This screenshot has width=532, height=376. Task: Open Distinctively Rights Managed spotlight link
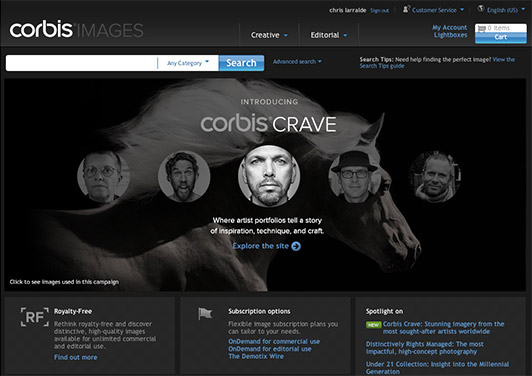coord(425,348)
